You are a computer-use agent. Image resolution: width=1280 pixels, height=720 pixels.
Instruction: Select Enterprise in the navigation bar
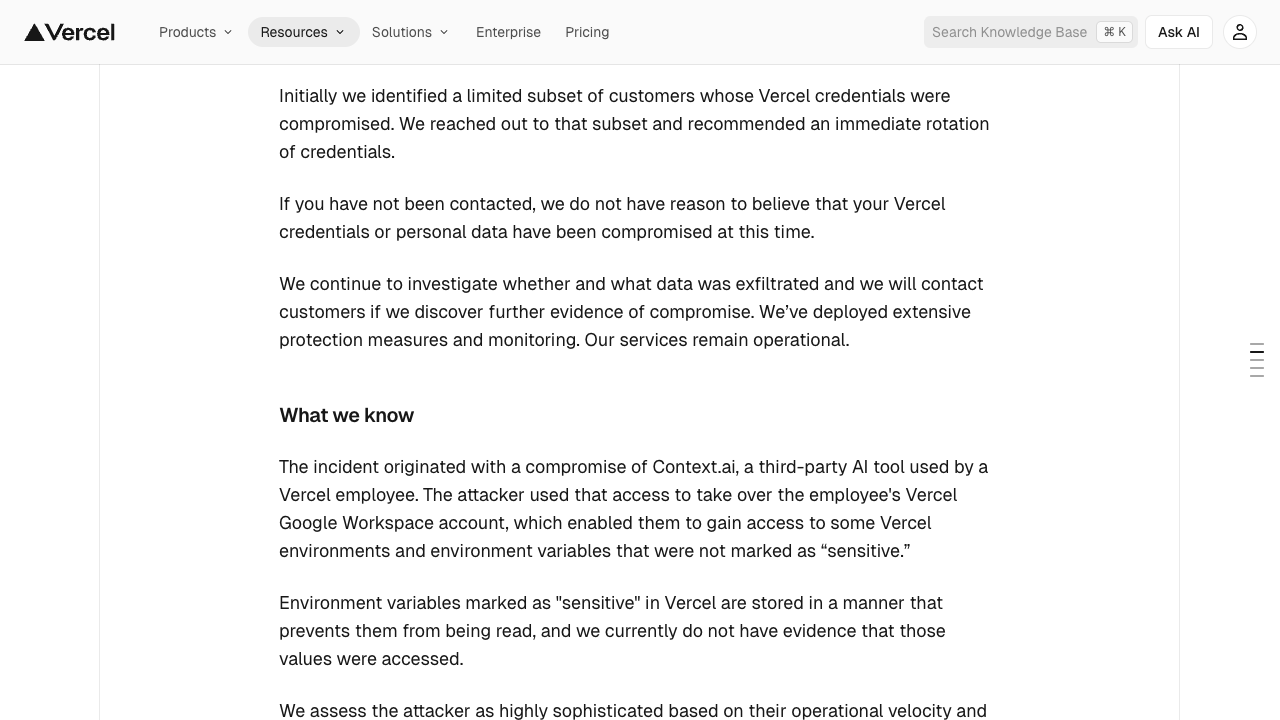[x=508, y=32]
